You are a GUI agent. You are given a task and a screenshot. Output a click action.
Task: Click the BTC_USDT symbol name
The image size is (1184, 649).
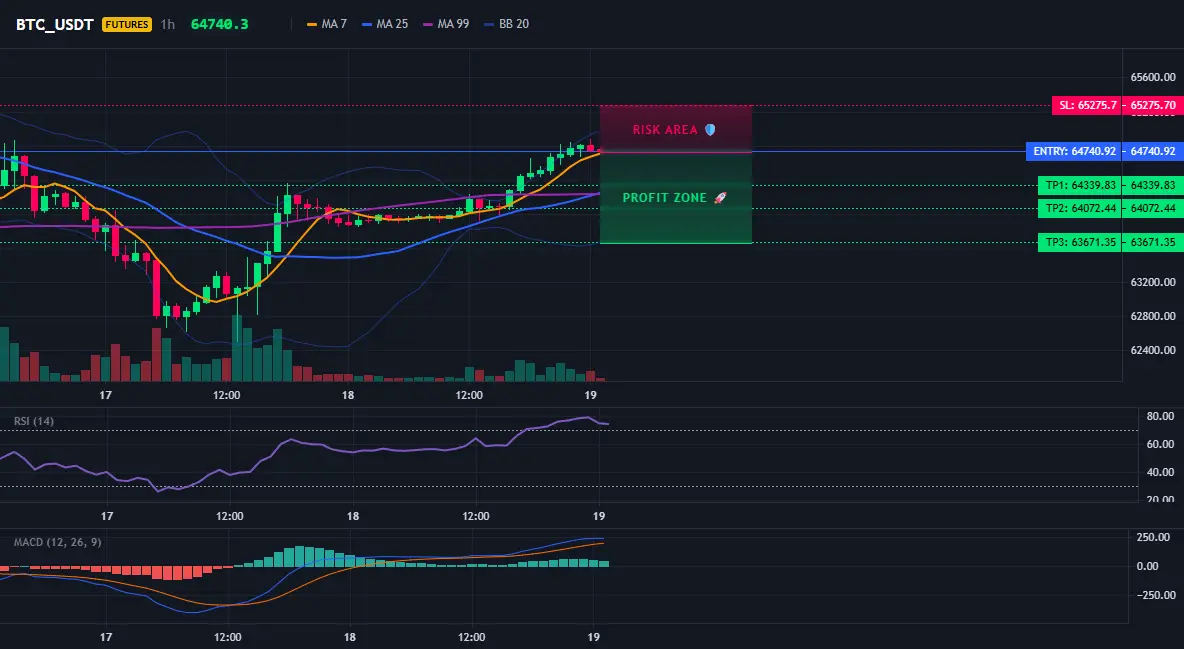55,24
